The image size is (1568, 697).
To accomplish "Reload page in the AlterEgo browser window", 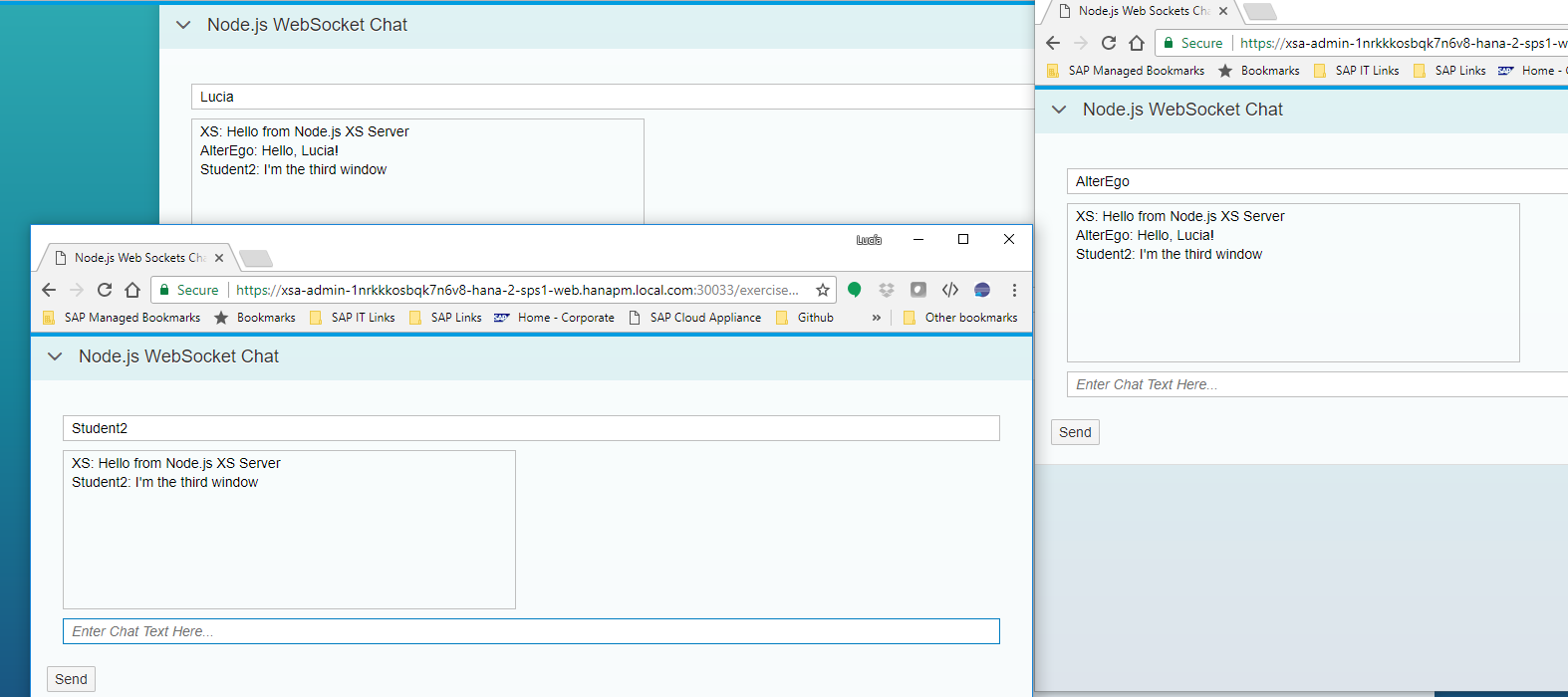I will click(x=1109, y=43).
